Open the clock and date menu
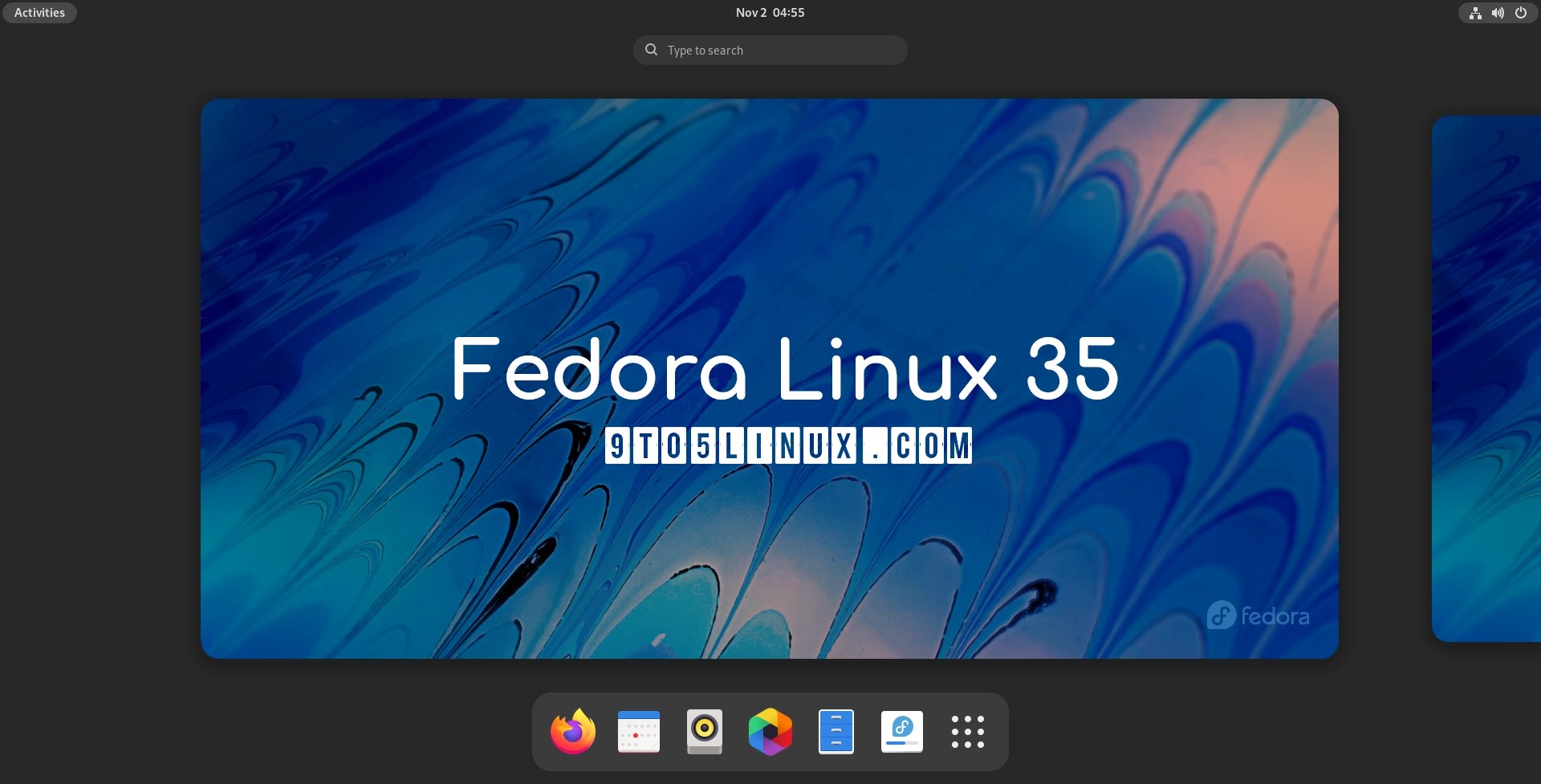The width and height of the screenshot is (1541, 784). 770,13
